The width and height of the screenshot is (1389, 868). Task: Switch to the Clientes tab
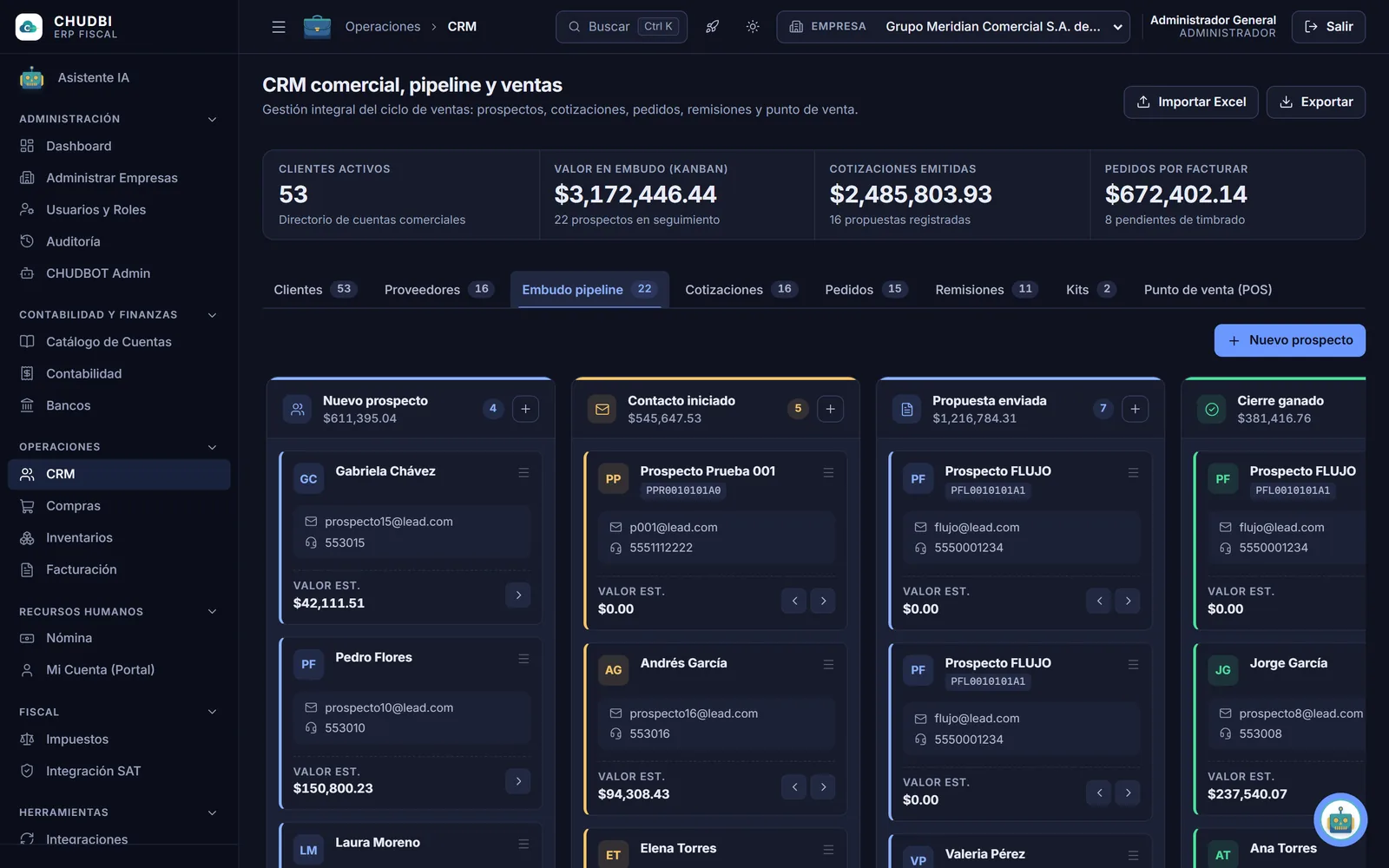314,290
